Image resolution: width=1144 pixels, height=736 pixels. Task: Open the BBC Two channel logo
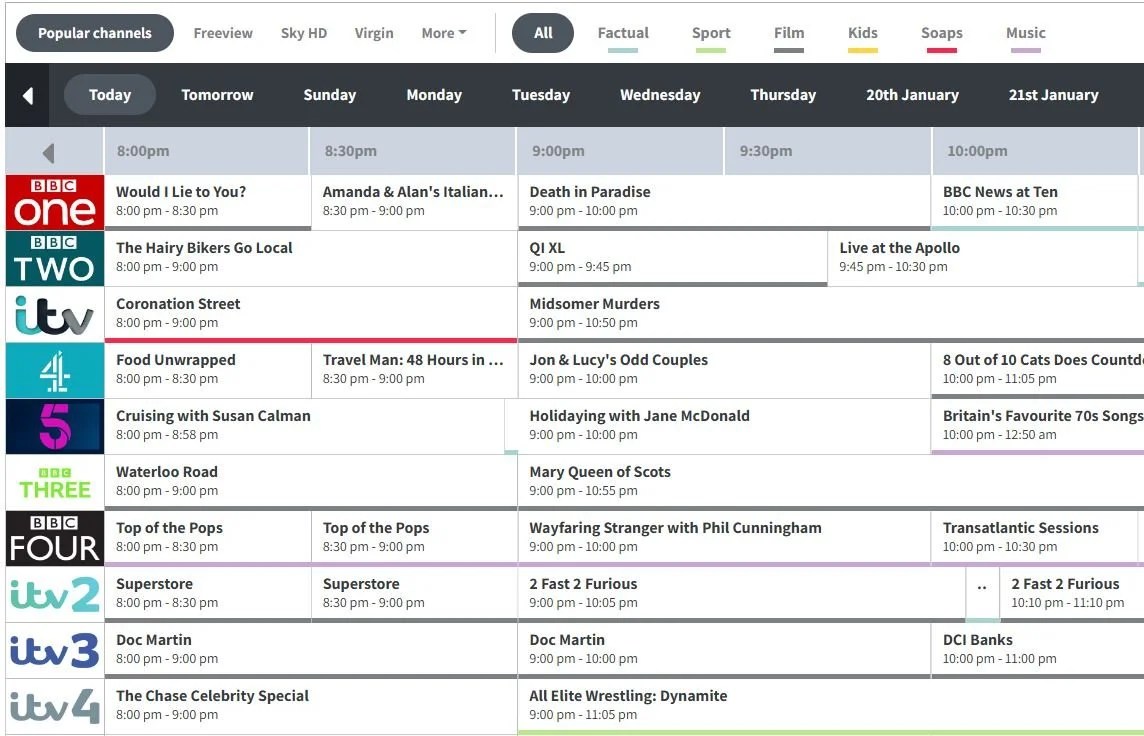(x=55, y=258)
